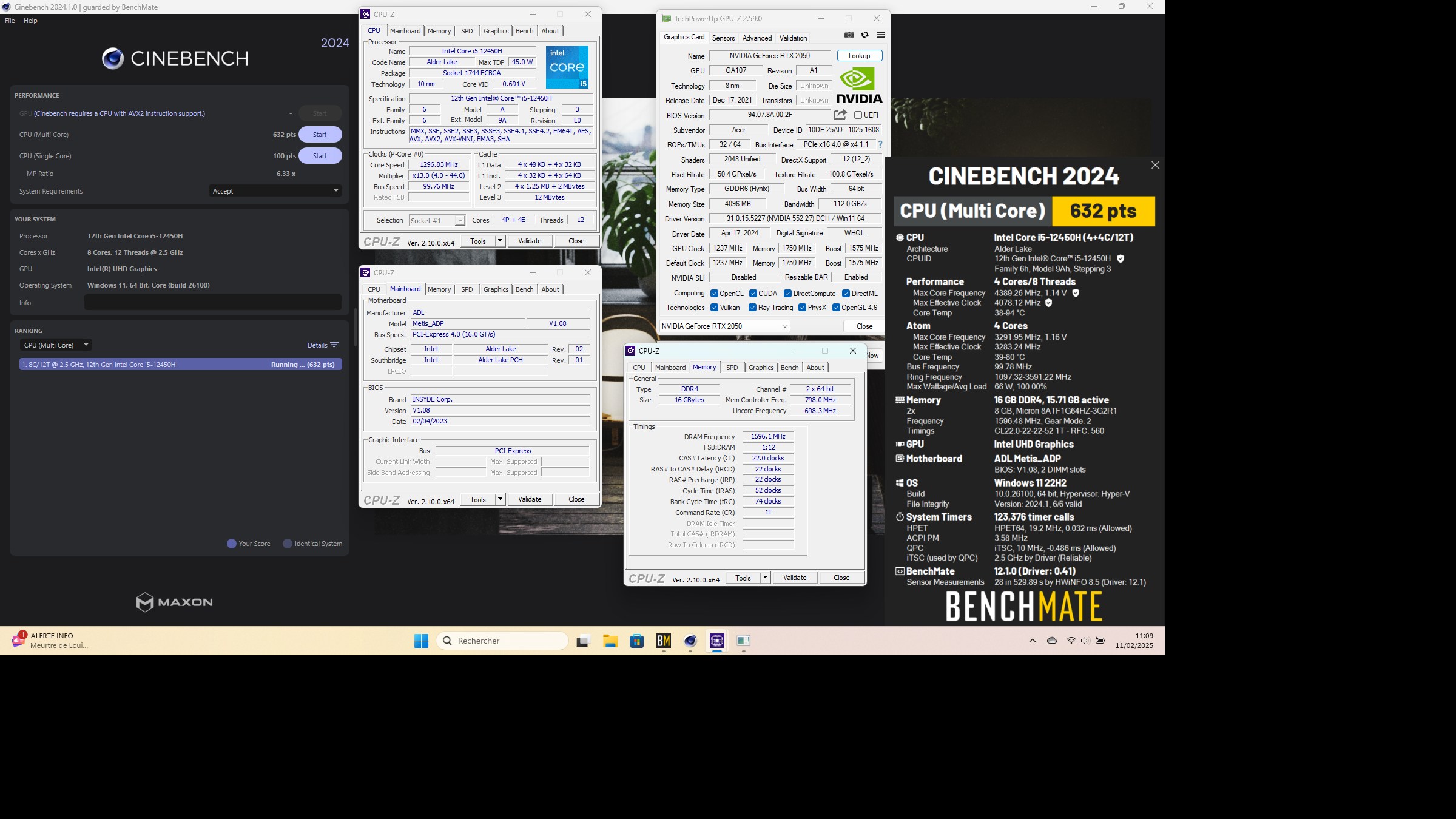Switch to Advanced tab in GPU-Z
Image resolution: width=1456 pixels, height=819 pixels.
[757, 38]
